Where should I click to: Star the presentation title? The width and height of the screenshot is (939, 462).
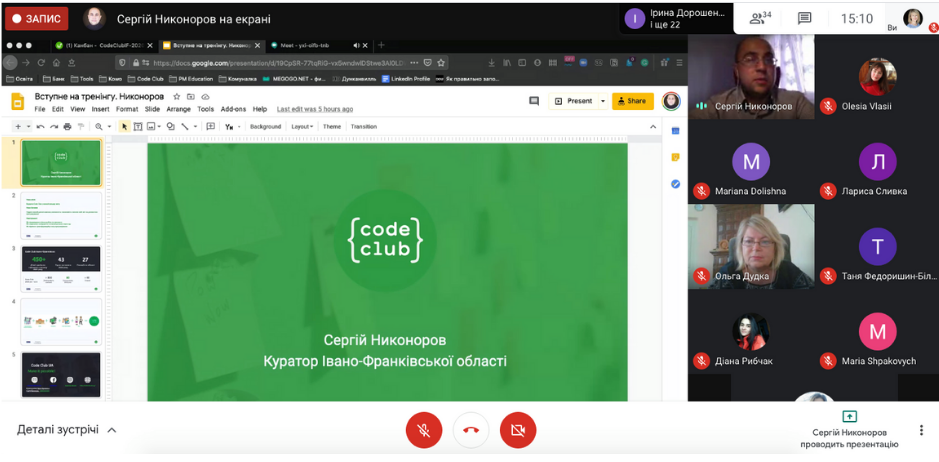point(177,97)
